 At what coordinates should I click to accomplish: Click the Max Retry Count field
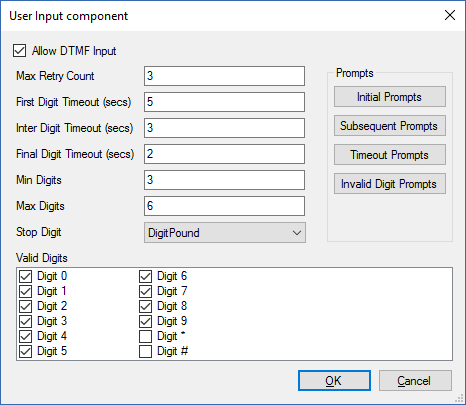pyautogui.click(x=224, y=76)
